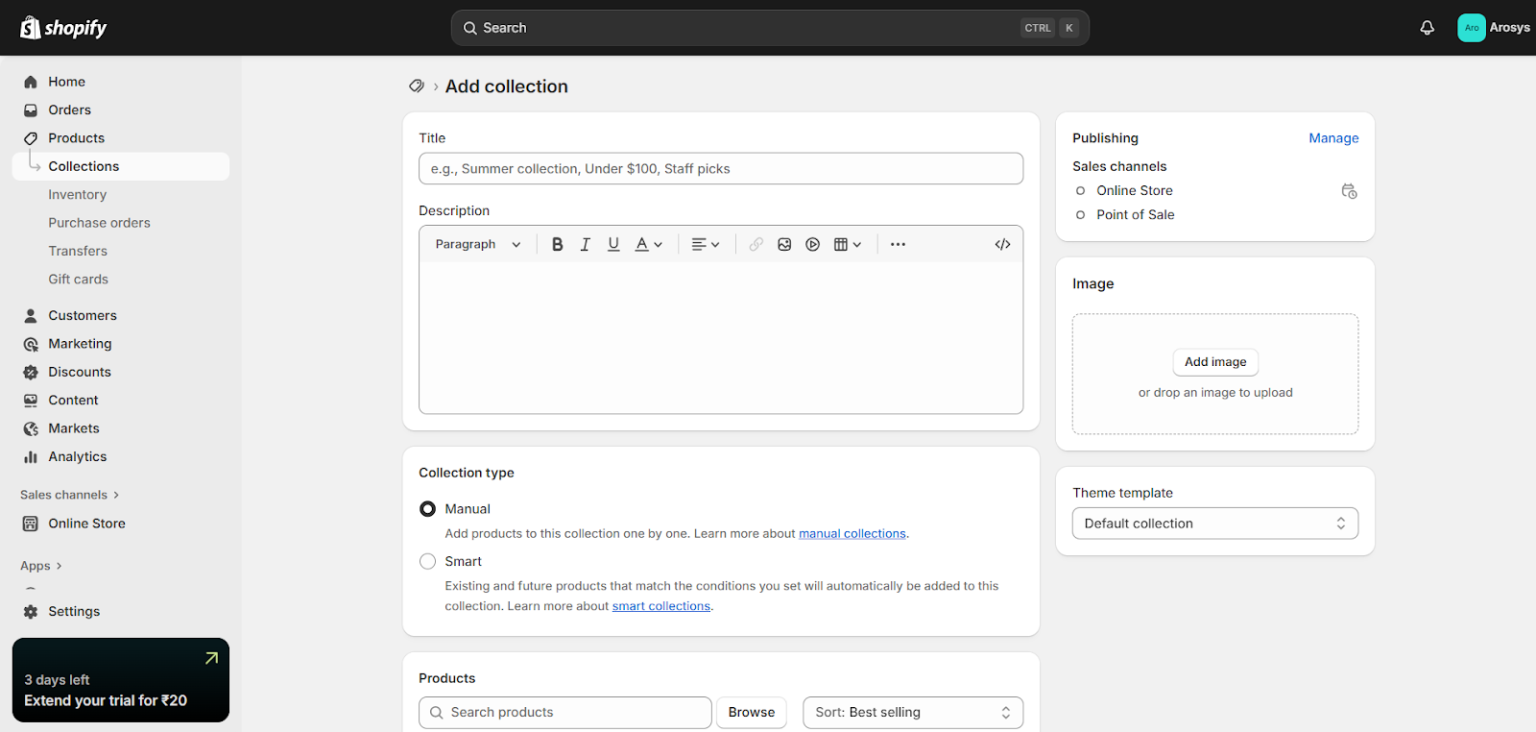Click the Add image button
Viewport: 1536px width, 732px height.
(x=1215, y=362)
